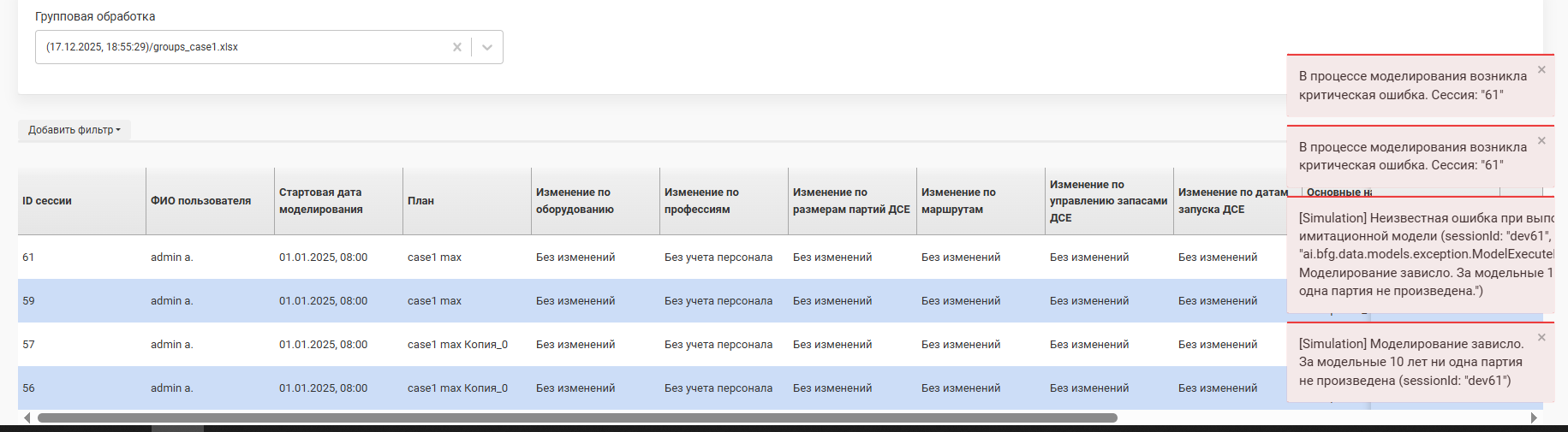Screen dimensions: 1568x432
Task: Click the План column header
Action: click(x=420, y=201)
